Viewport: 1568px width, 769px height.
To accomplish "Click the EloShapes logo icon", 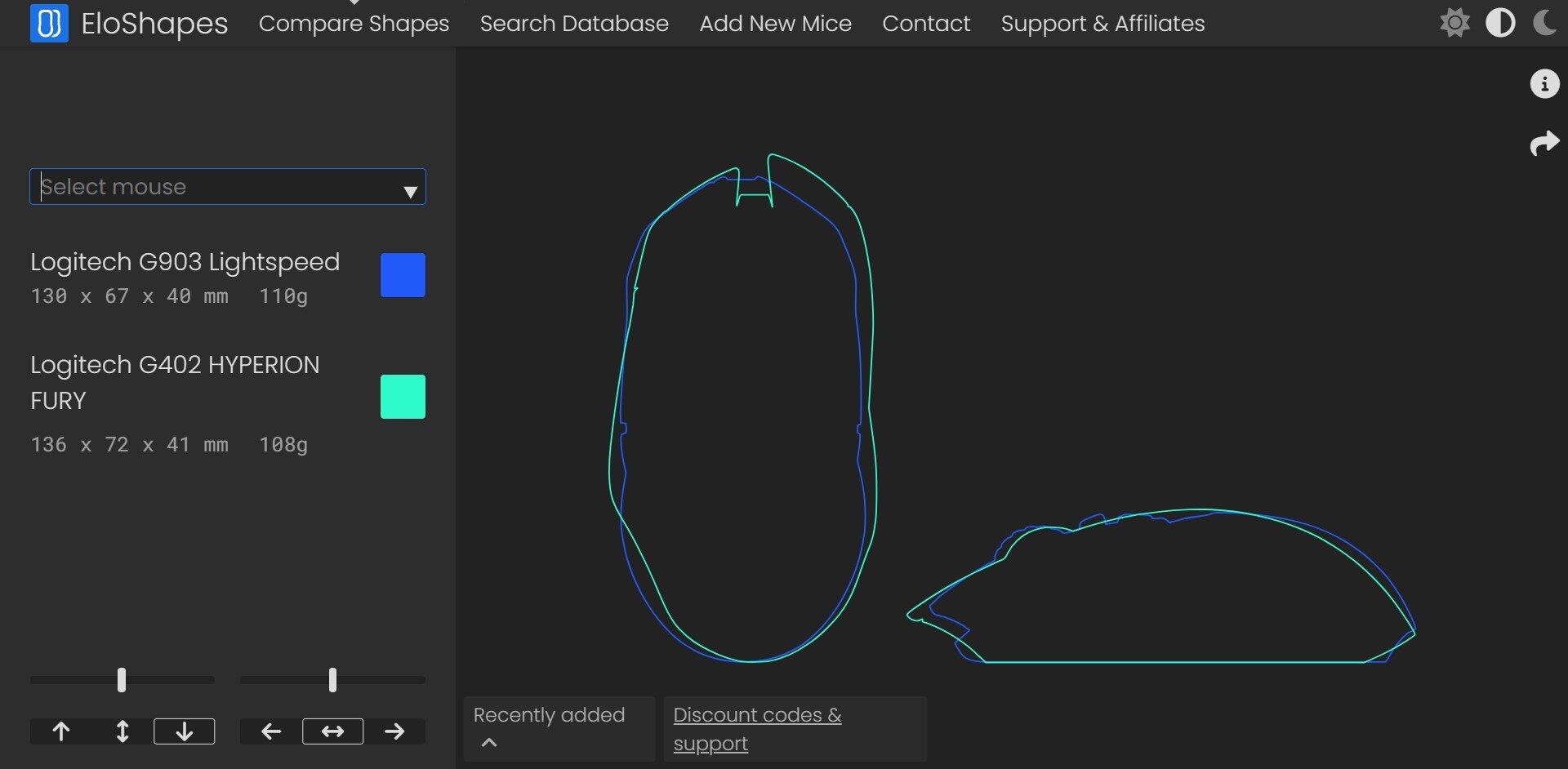I will click(49, 23).
